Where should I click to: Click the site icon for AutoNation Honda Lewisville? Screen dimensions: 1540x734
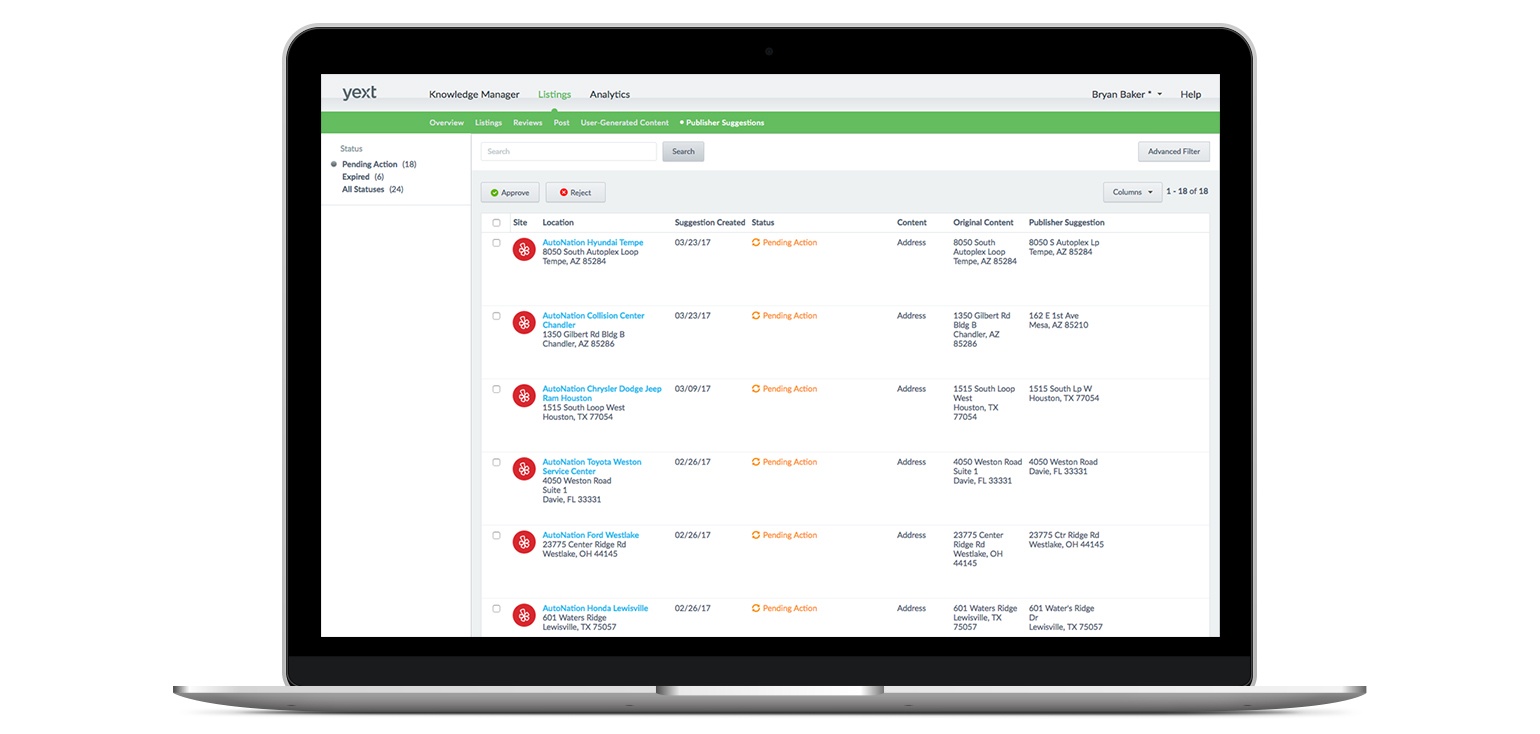click(x=524, y=615)
